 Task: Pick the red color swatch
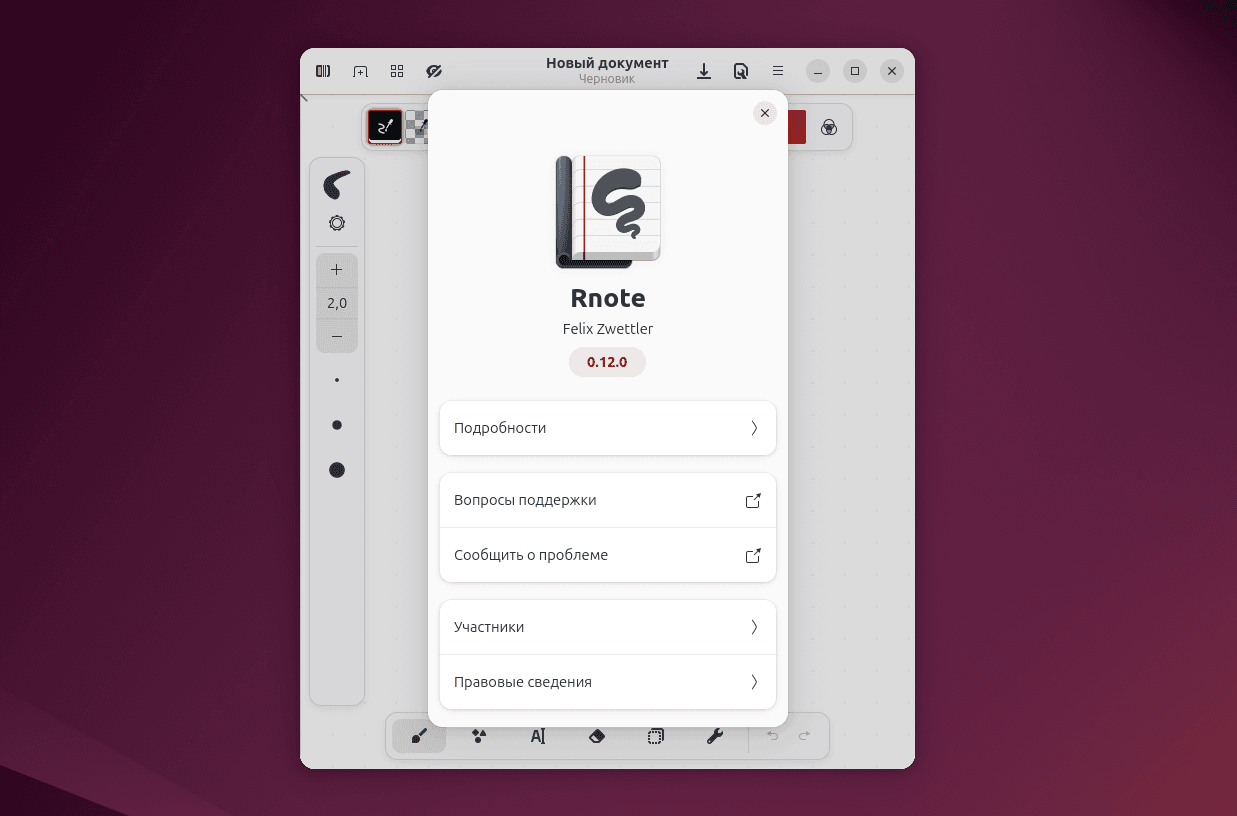pyautogui.click(x=797, y=127)
